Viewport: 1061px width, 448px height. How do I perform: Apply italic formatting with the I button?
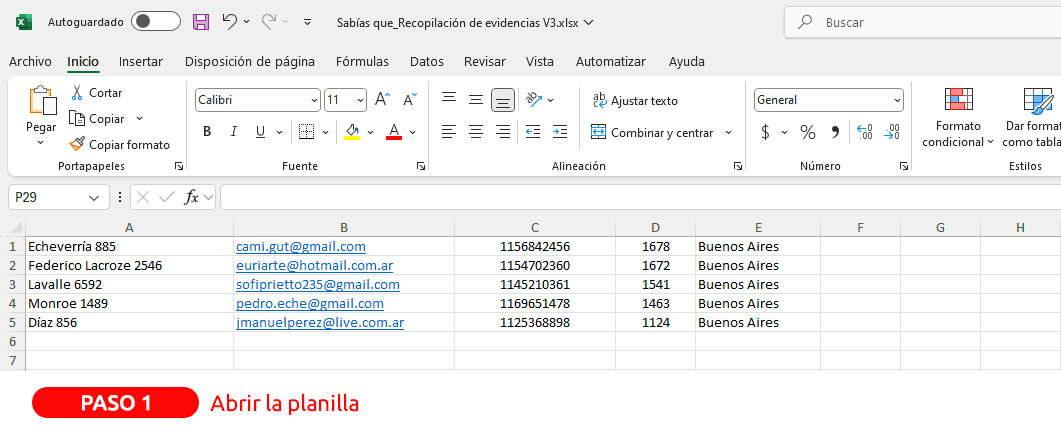pyautogui.click(x=234, y=132)
